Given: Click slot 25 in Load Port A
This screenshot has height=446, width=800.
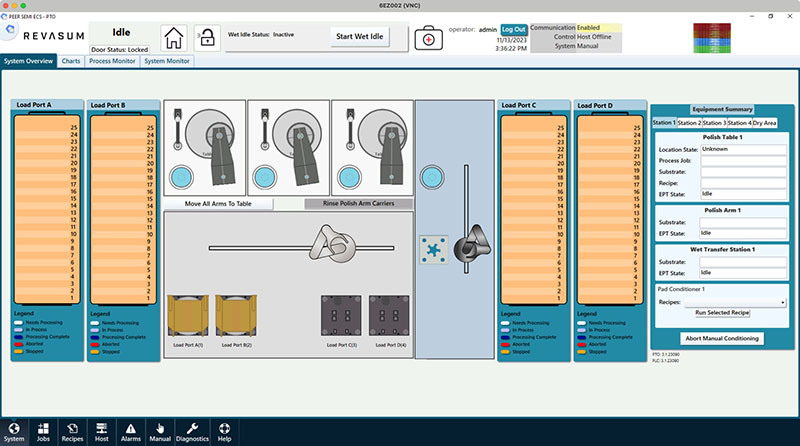Looking at the screenshot, I should click(x=47, y=128).
